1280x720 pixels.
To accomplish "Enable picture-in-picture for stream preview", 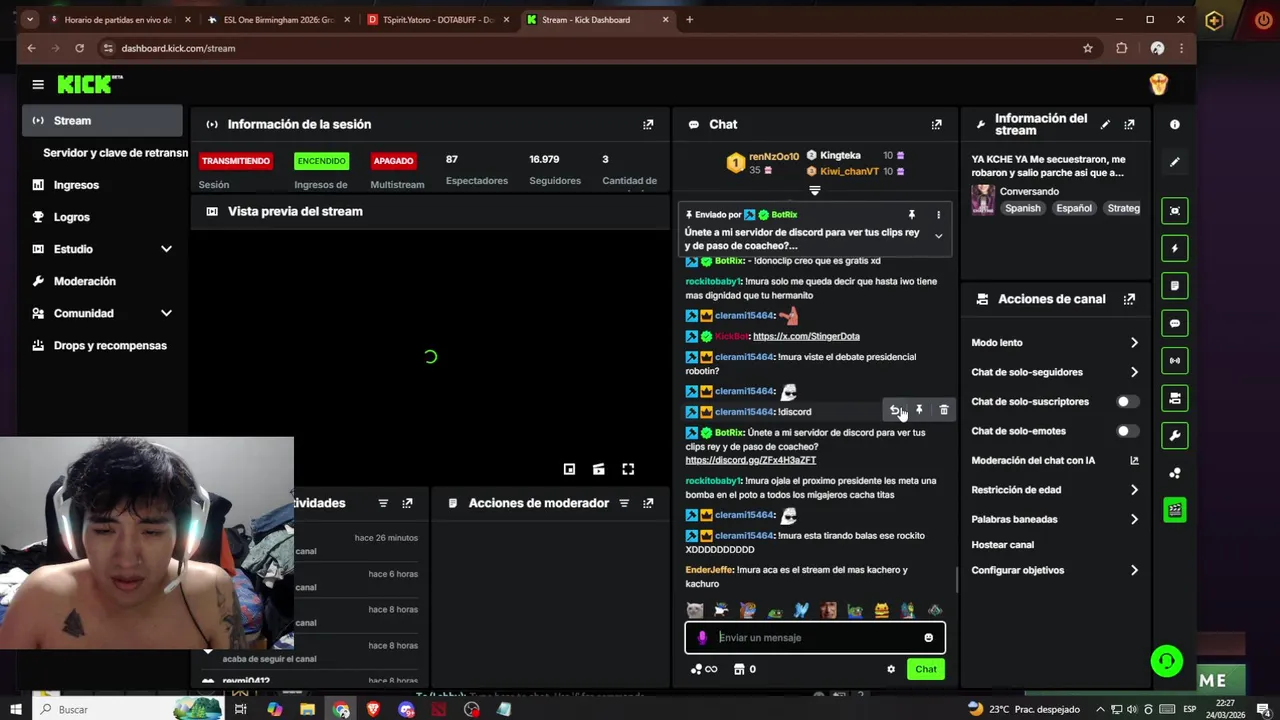I will pos(569,469).
